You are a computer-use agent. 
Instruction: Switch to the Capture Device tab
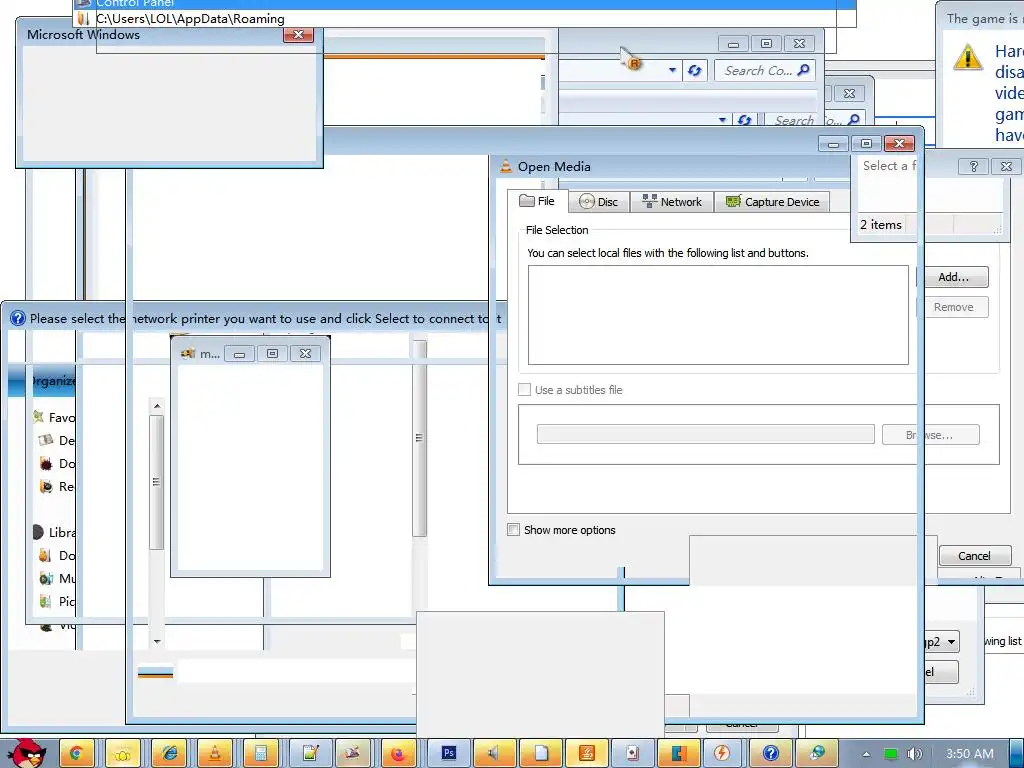(773, 202)
